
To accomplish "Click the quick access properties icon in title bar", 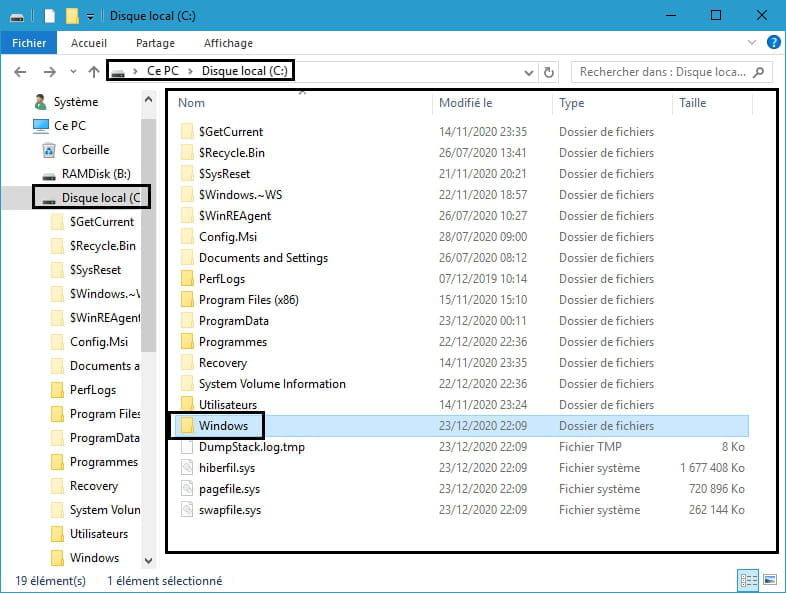I will (49, 16).
